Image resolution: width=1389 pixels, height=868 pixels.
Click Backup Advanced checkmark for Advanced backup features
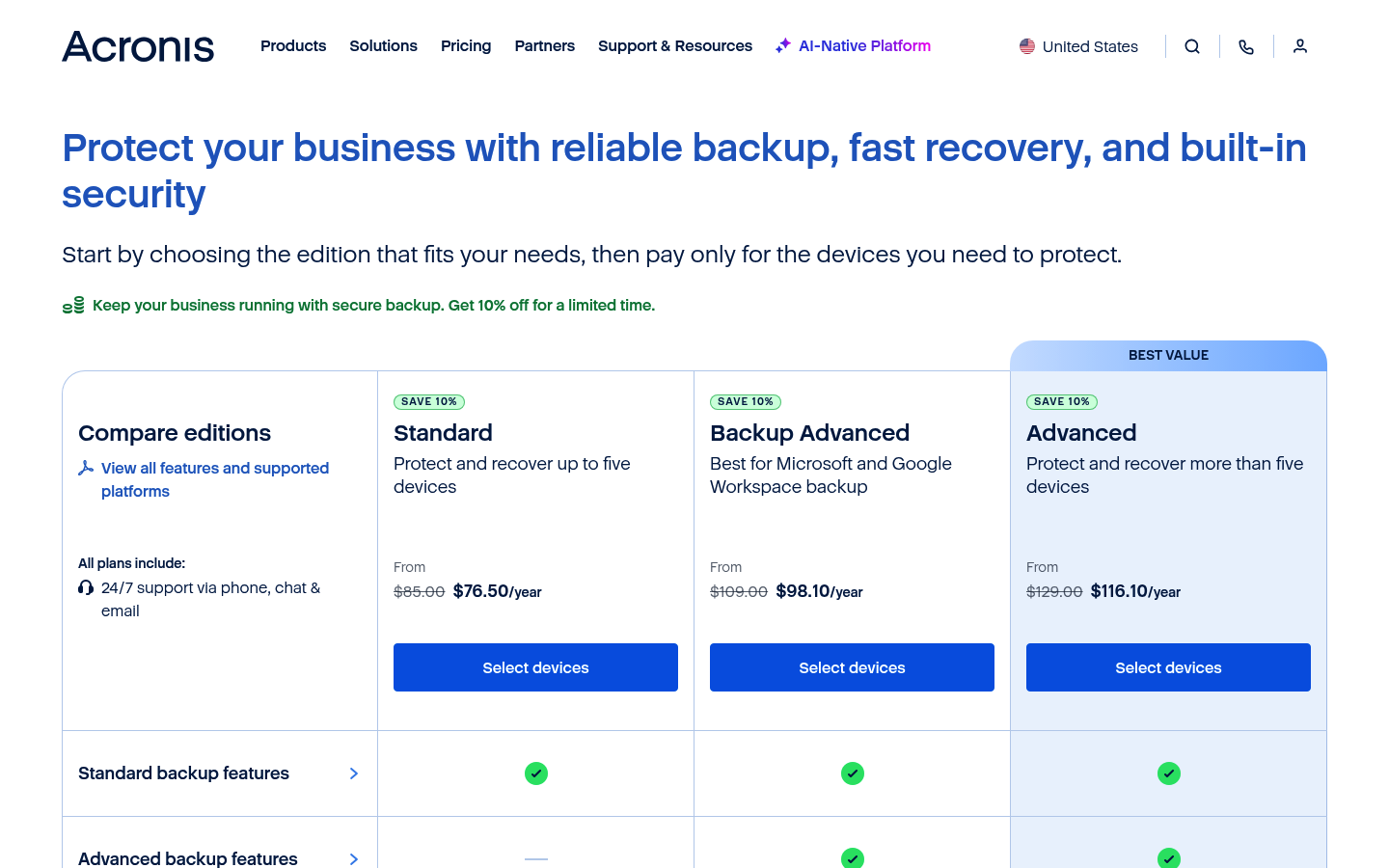tap(853, 857)
